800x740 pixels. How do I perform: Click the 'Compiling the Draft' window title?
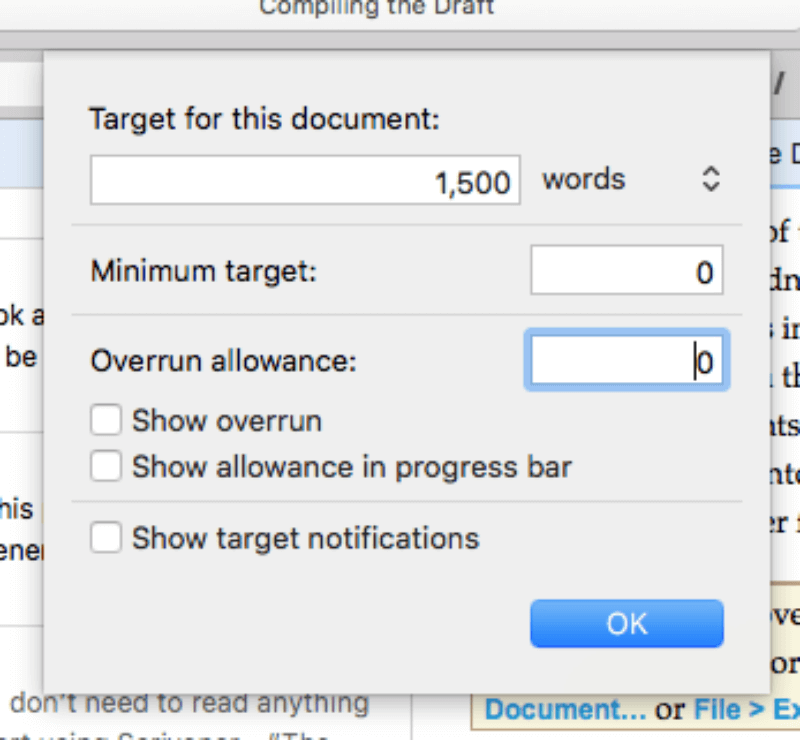click(x=377, y=7)
